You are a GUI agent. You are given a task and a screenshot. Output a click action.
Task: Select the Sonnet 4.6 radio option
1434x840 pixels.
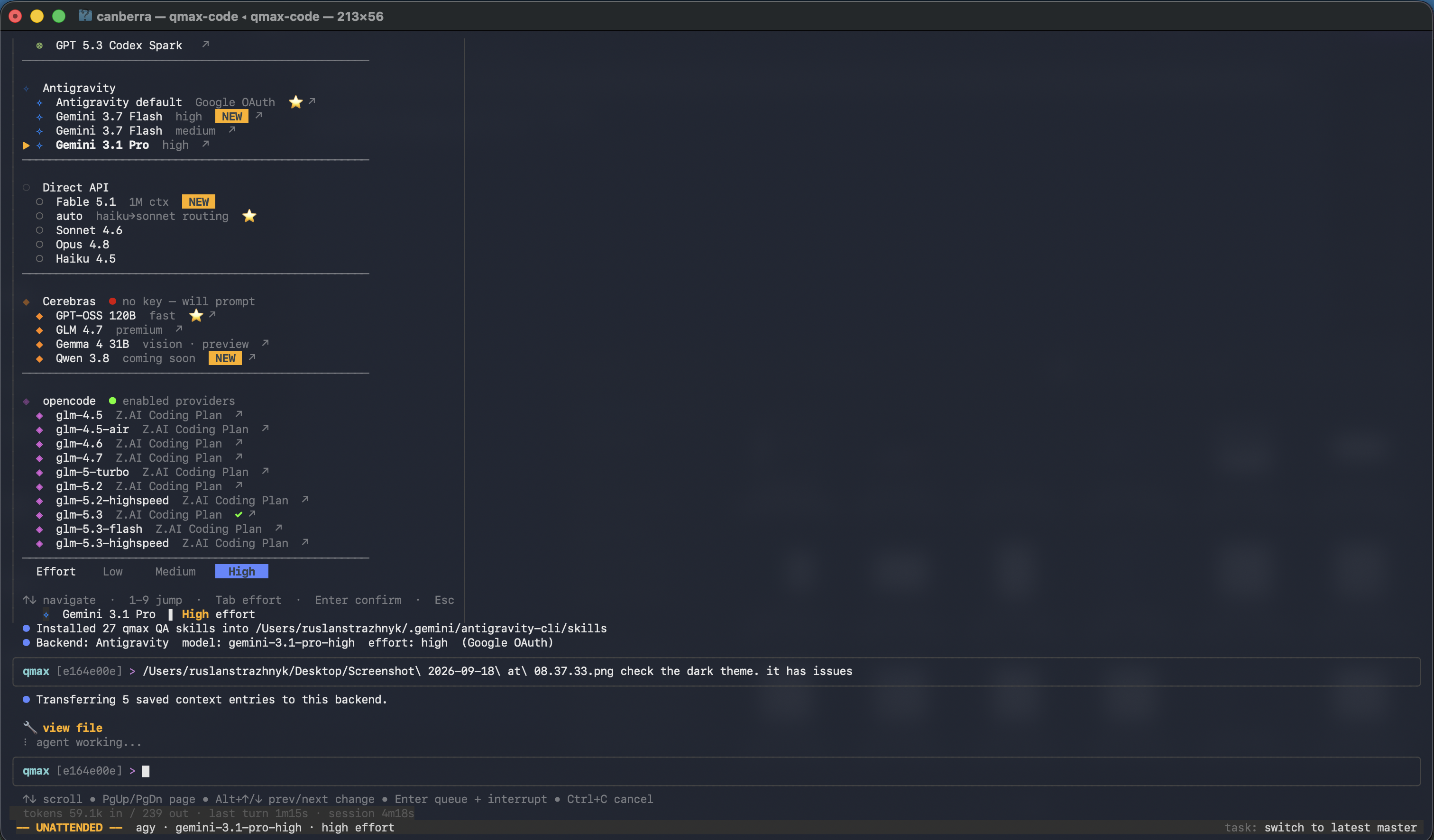click(x=39, y=230)
